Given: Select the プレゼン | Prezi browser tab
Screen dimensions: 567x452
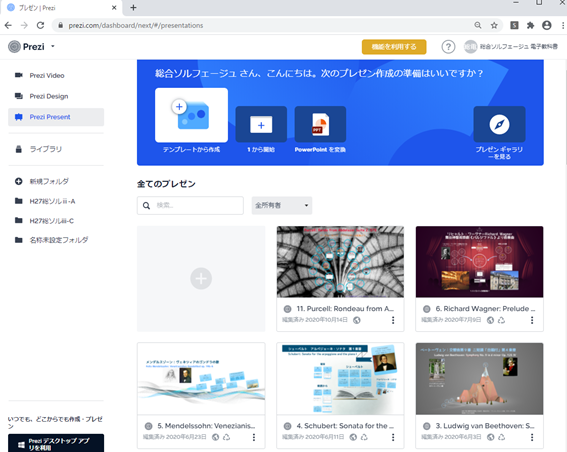Looking at the screenshot, I should pos(61,8).
